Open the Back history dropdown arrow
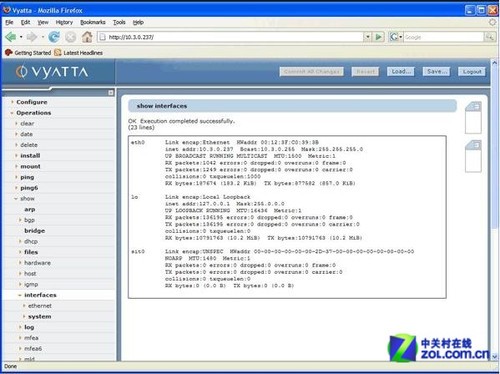Viewport: 500px width, 374px height. [x=21, y=37]
